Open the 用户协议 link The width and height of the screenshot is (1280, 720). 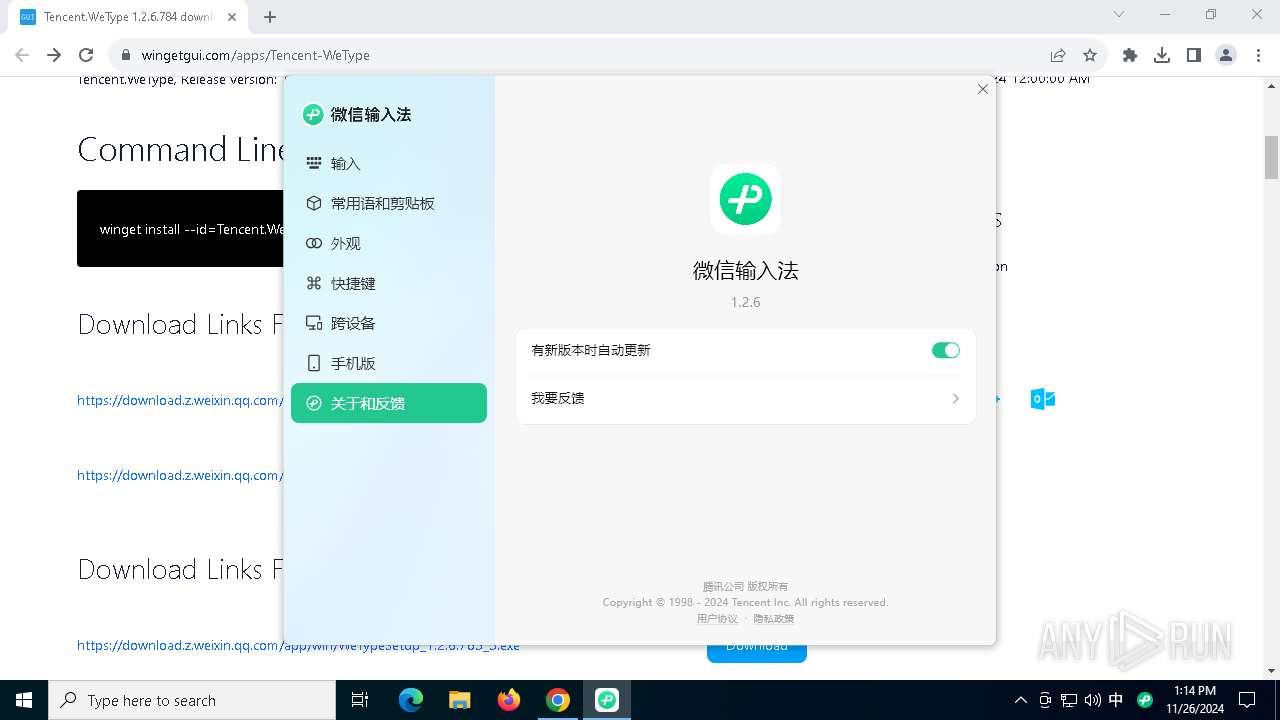(x=717, y=618)
